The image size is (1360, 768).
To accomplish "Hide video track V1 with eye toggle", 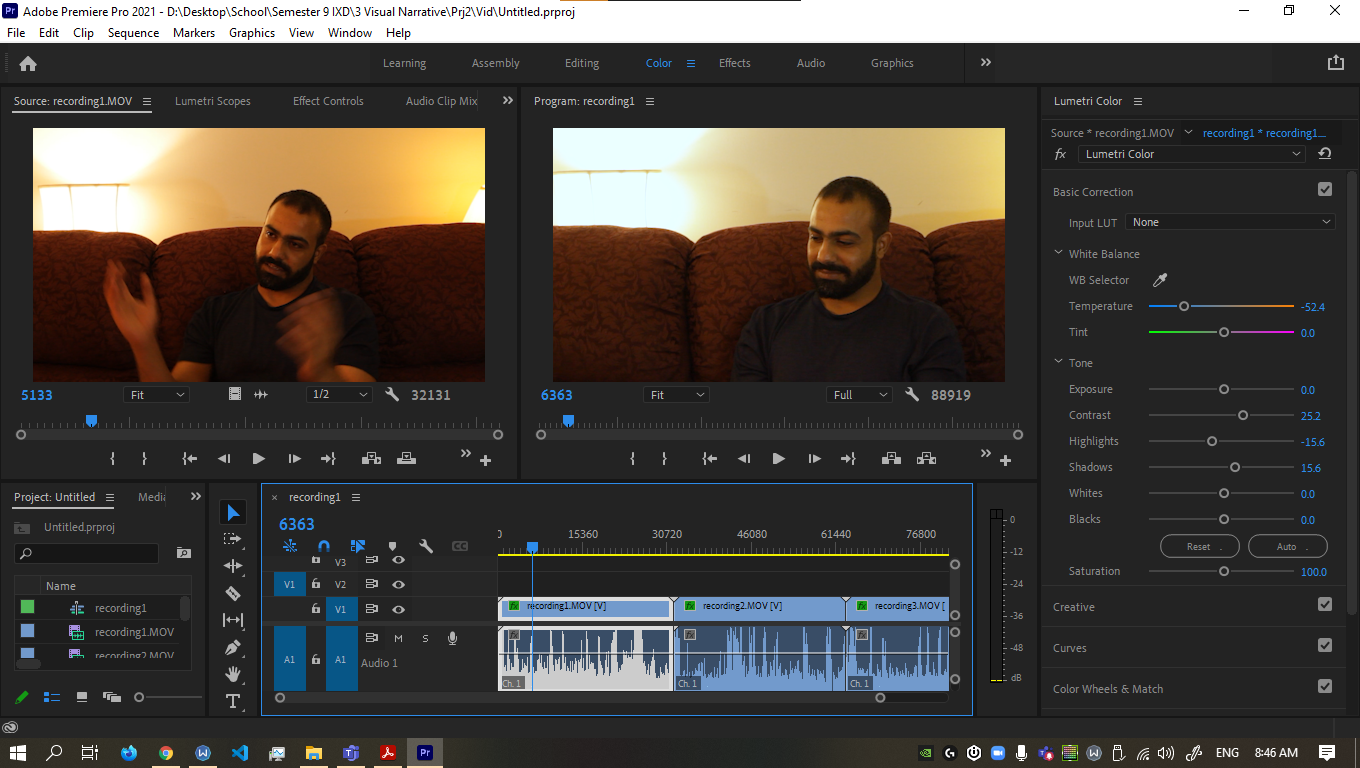I will coord(398,609).
